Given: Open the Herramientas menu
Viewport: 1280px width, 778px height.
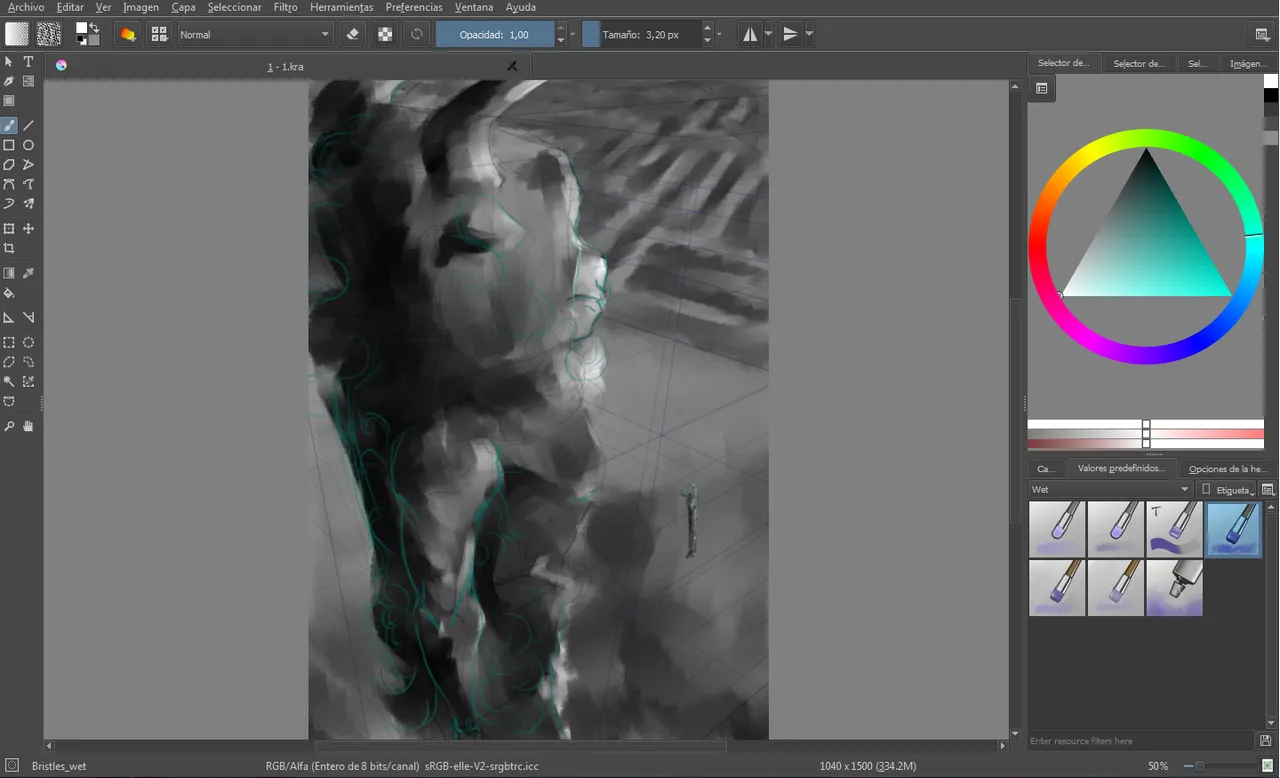Looking at the screenshot, I should (342, 7).
